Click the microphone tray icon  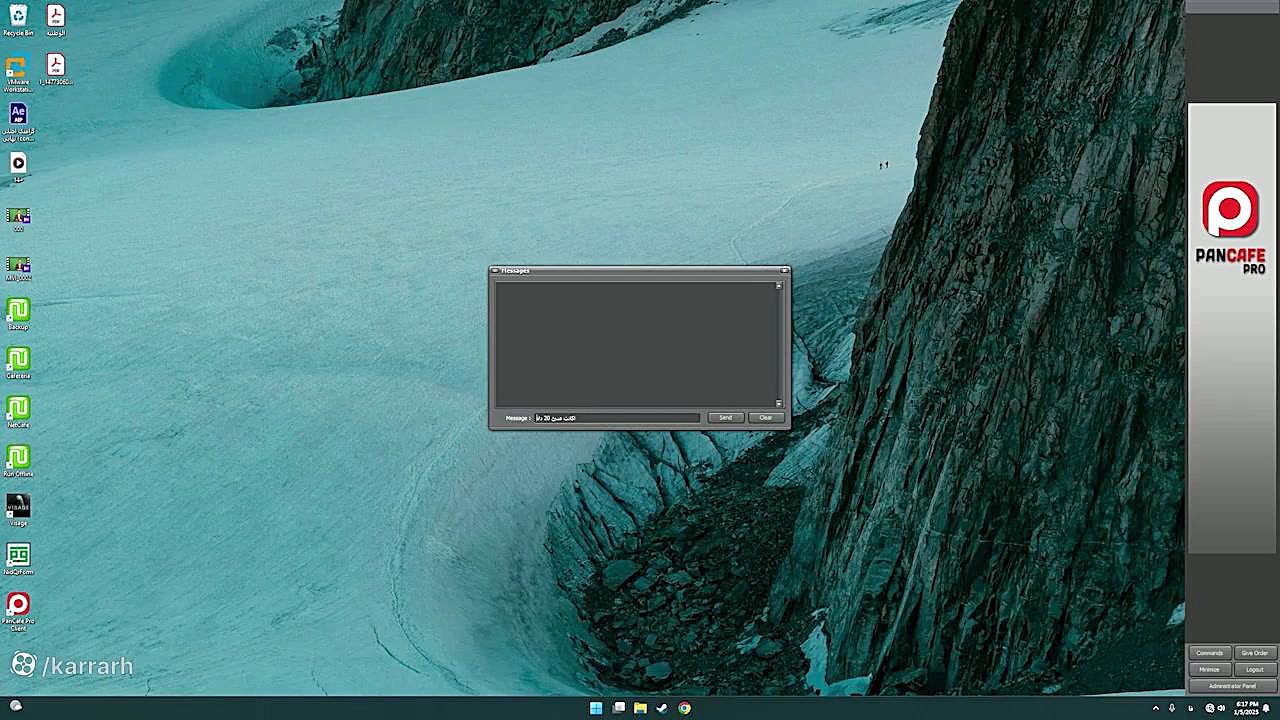click(x=1172, y=708)
